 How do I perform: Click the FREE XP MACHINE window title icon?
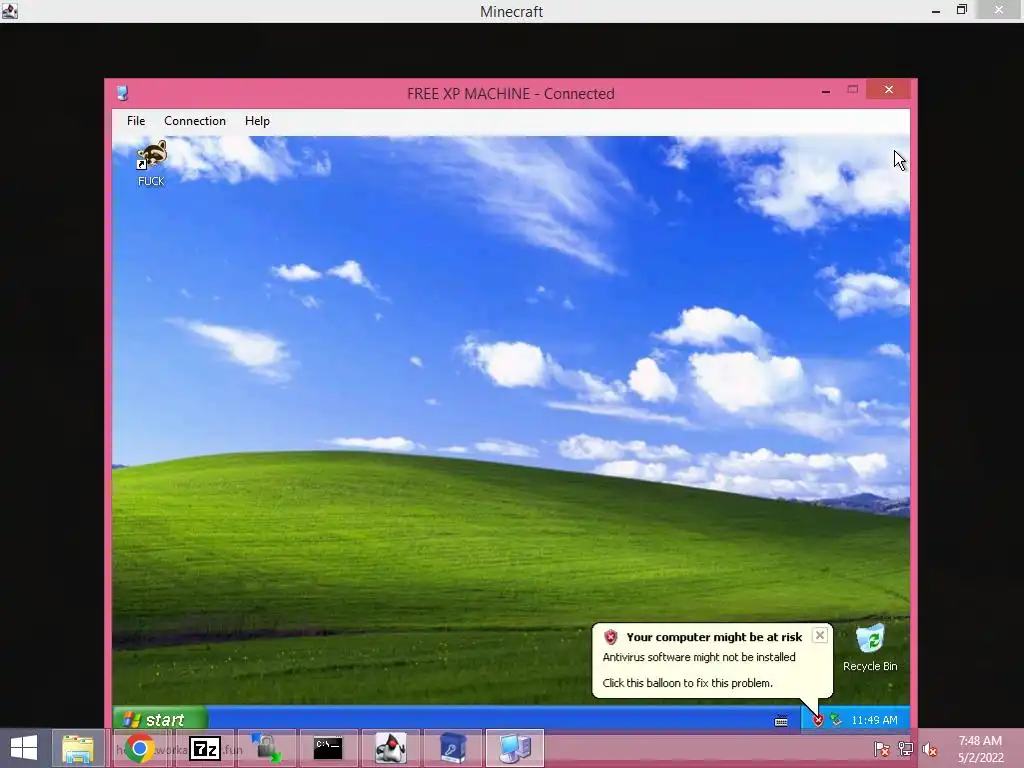[x=122, y=93]
